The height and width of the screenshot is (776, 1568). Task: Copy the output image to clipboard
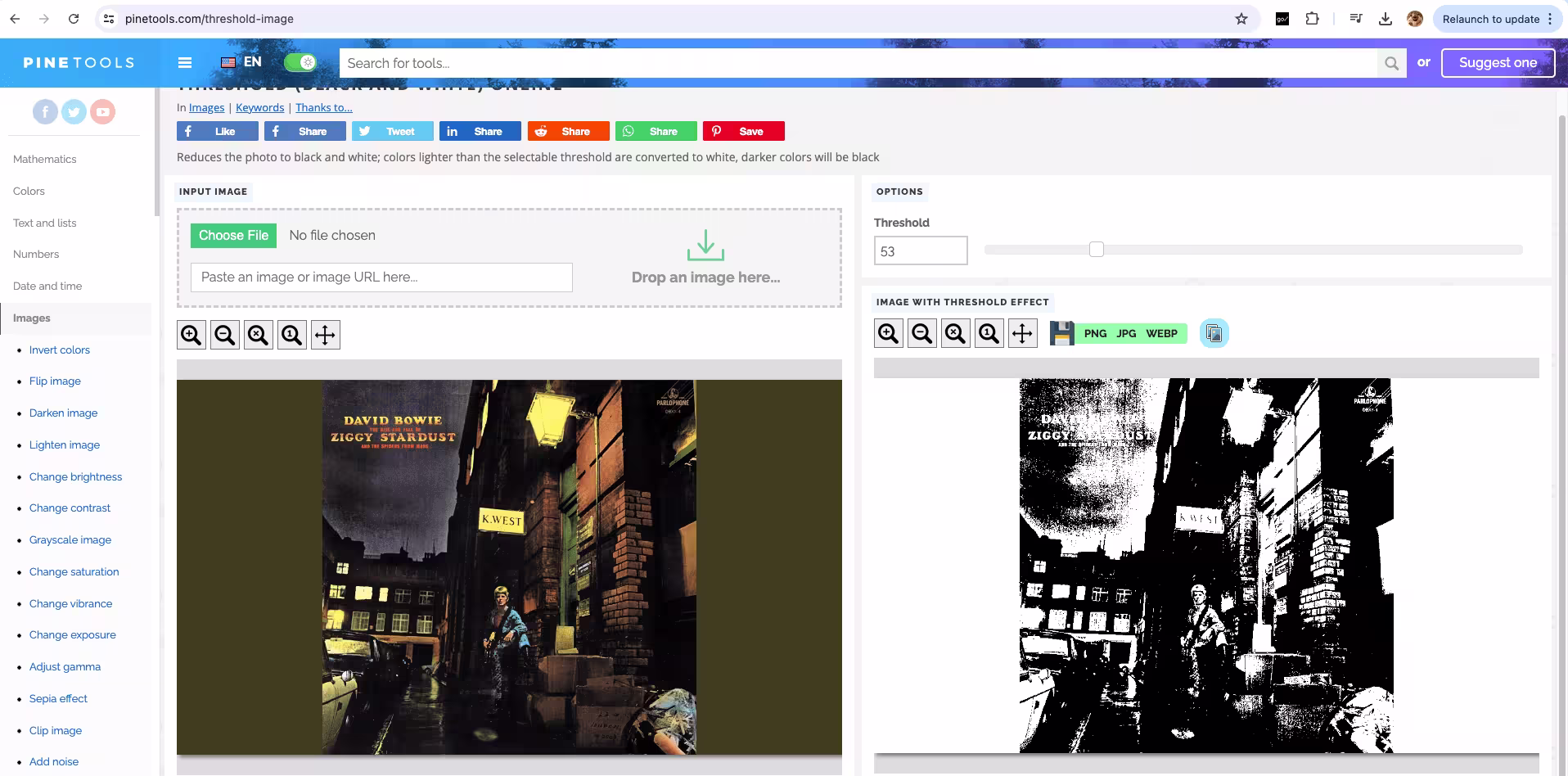(x=1214, y=333)
